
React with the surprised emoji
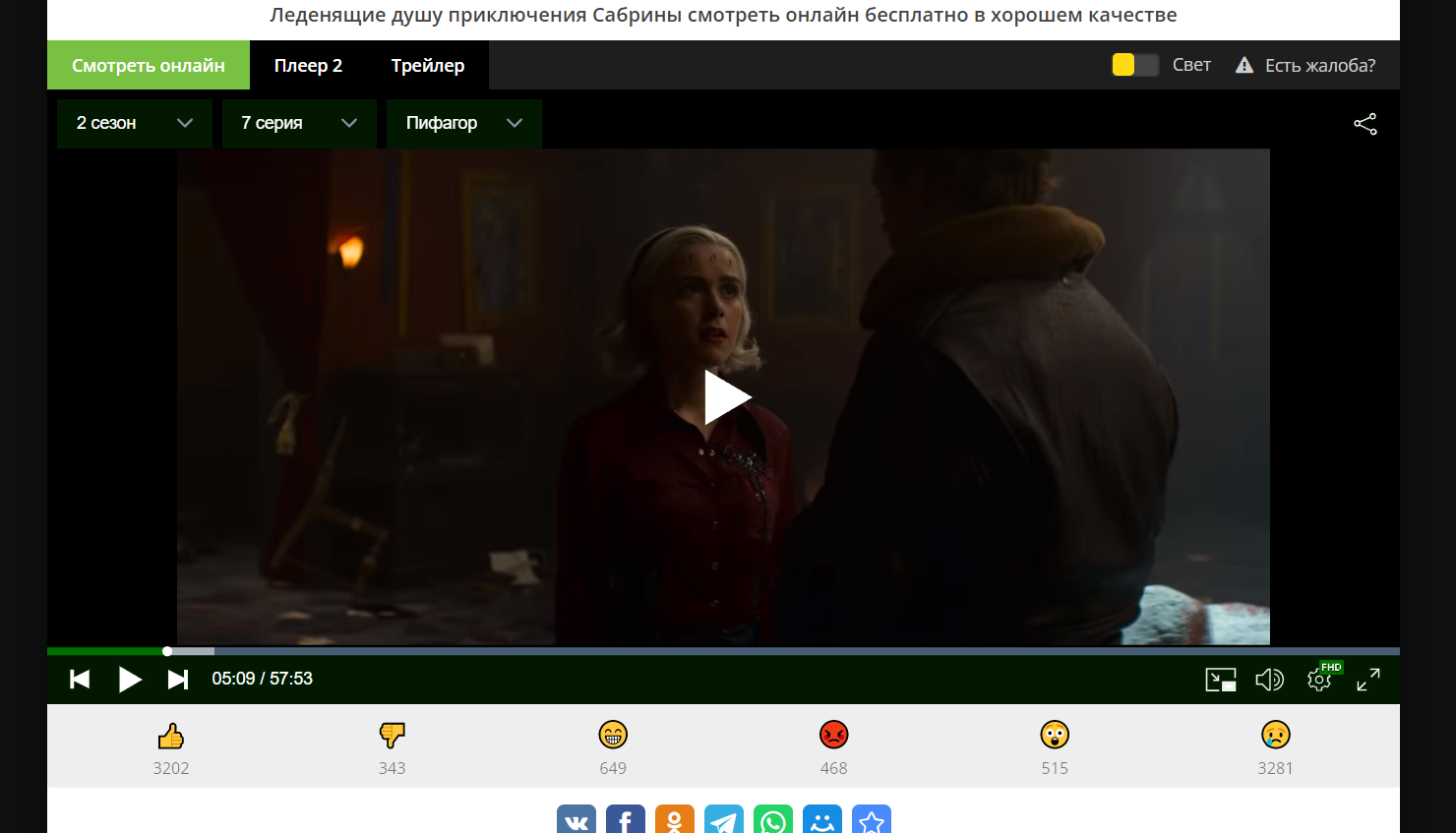[1055, 735]
